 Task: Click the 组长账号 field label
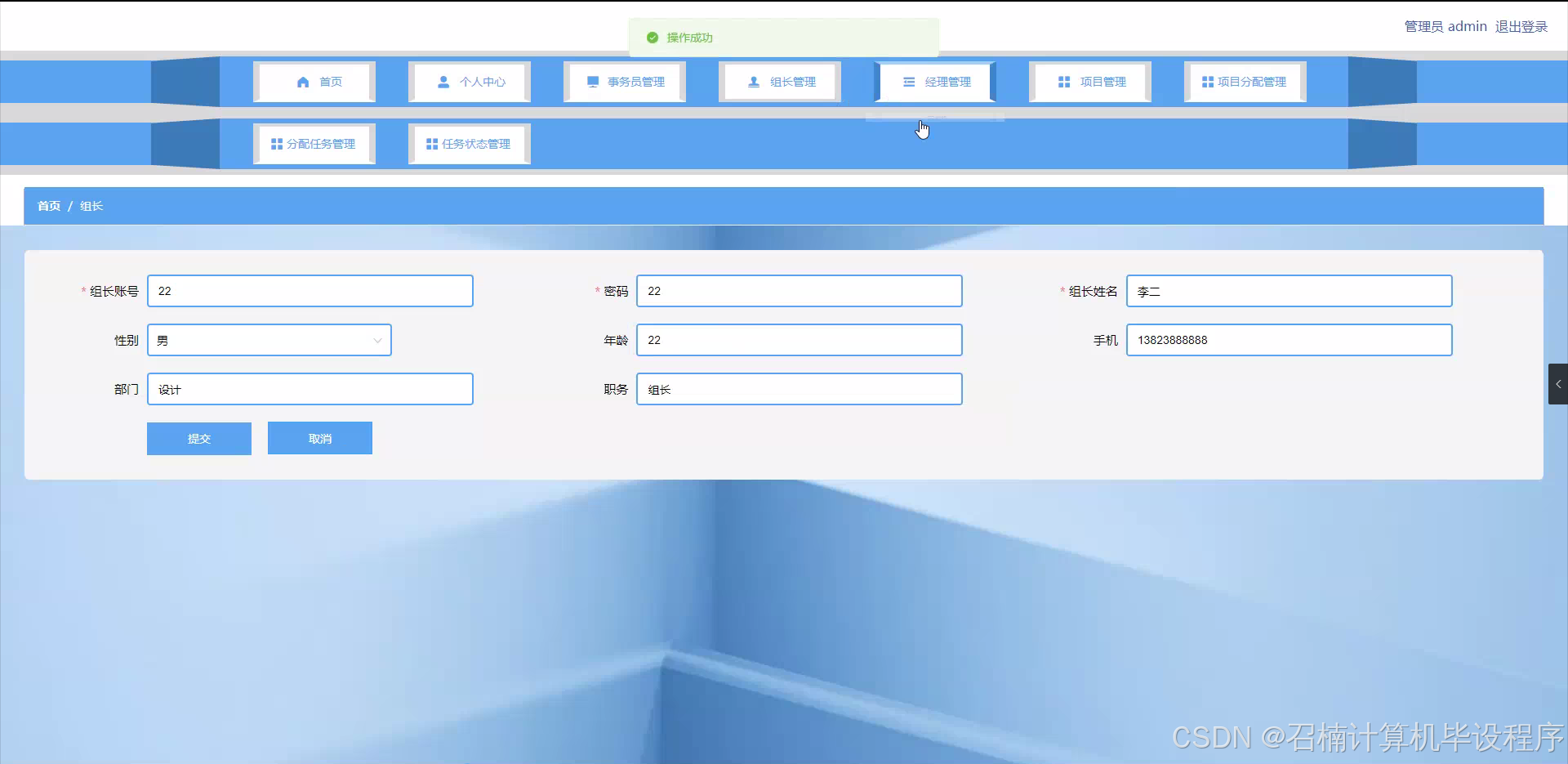point(114,291)
